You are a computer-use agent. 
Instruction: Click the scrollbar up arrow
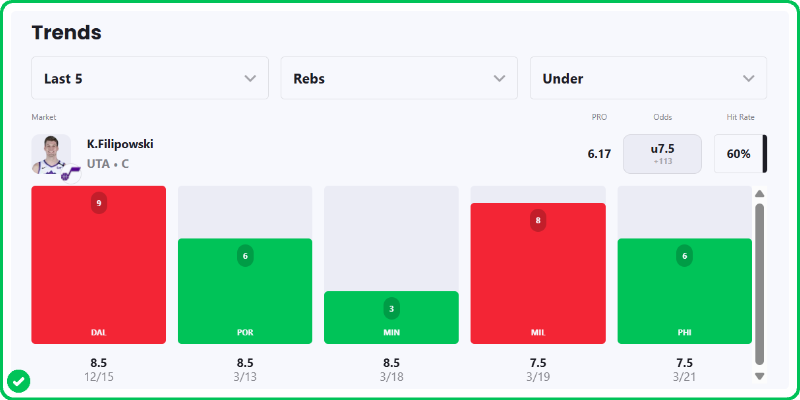[x=759, y=194]
